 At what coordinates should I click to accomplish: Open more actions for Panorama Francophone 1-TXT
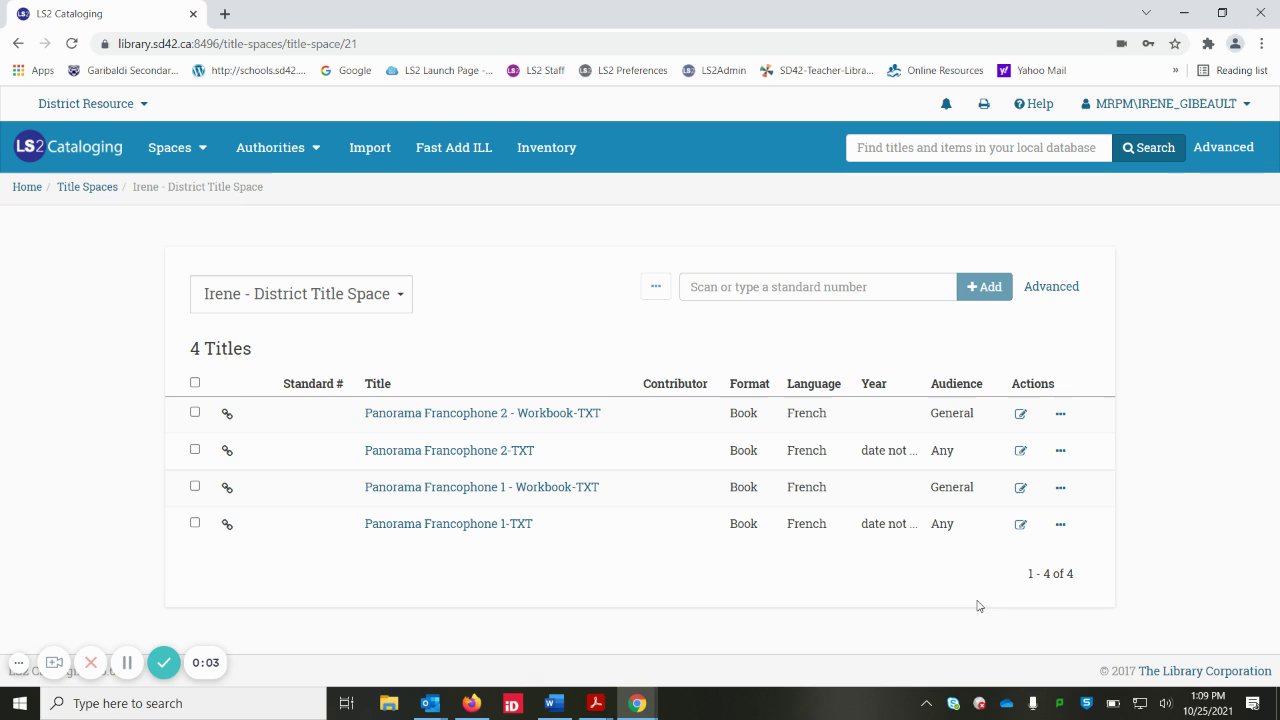(x=1060, y=525)
